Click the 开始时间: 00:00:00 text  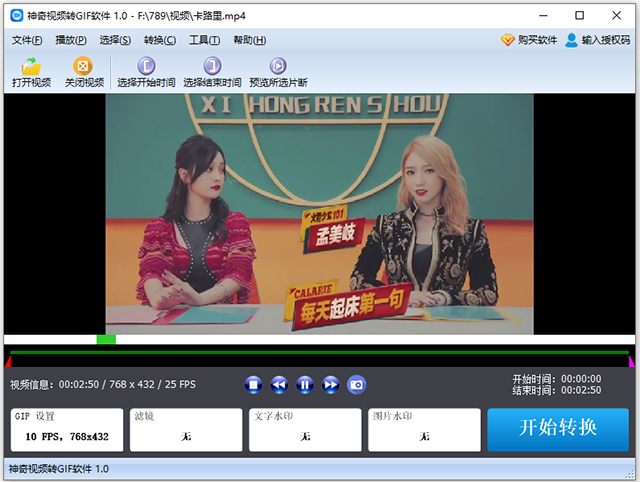[x=557, y=379]
